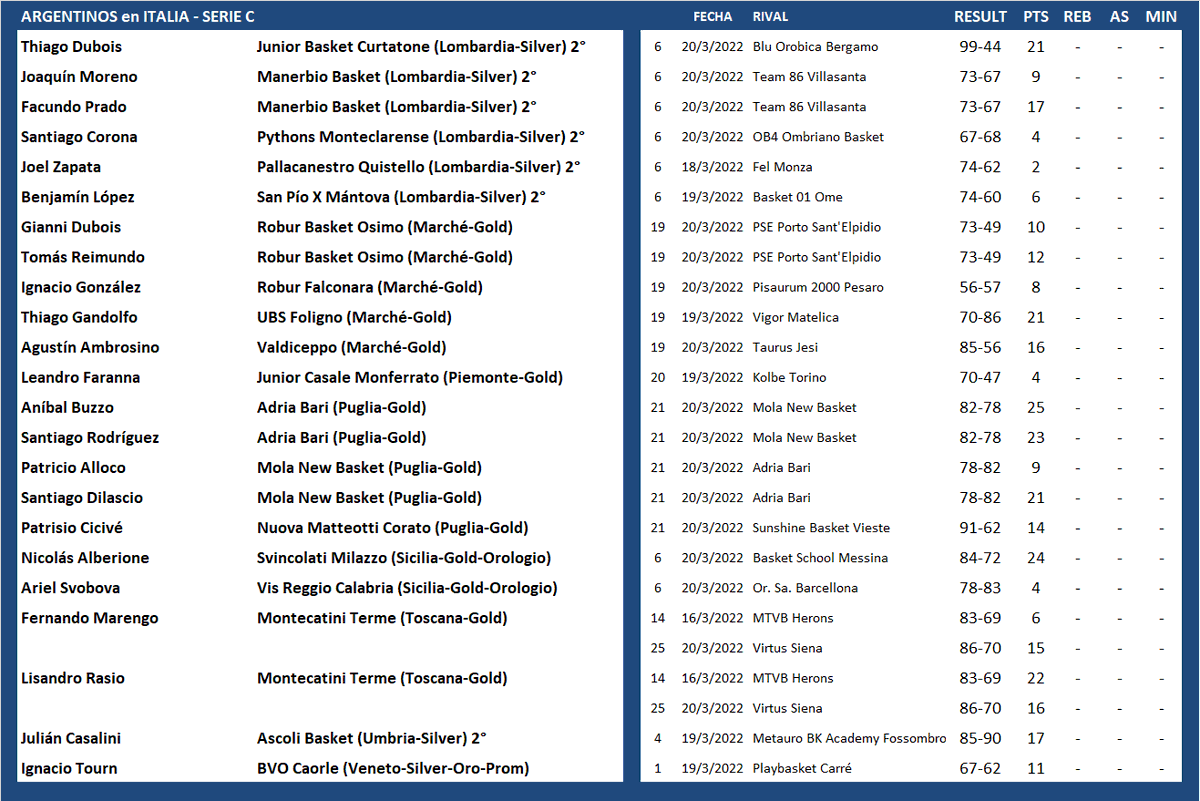Click player name Lisandro Rasio
The width and height of the screenshot is (1200, 801).
click(x=73, y=677)
